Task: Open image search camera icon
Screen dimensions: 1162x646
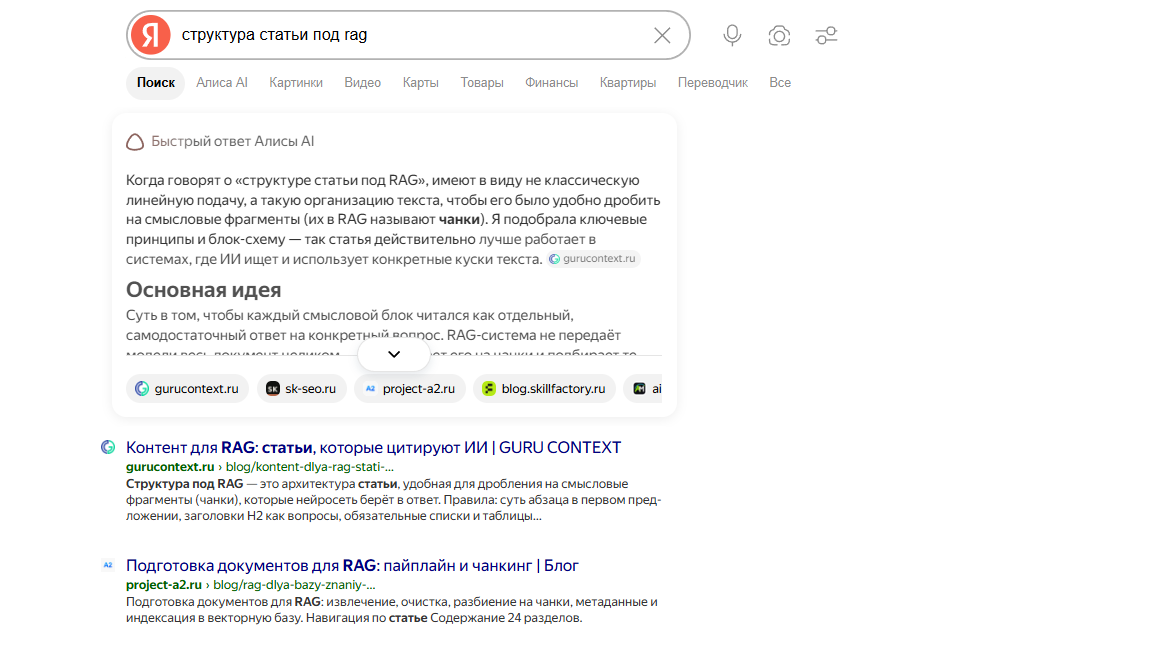Action: click(x=779, y=36)
